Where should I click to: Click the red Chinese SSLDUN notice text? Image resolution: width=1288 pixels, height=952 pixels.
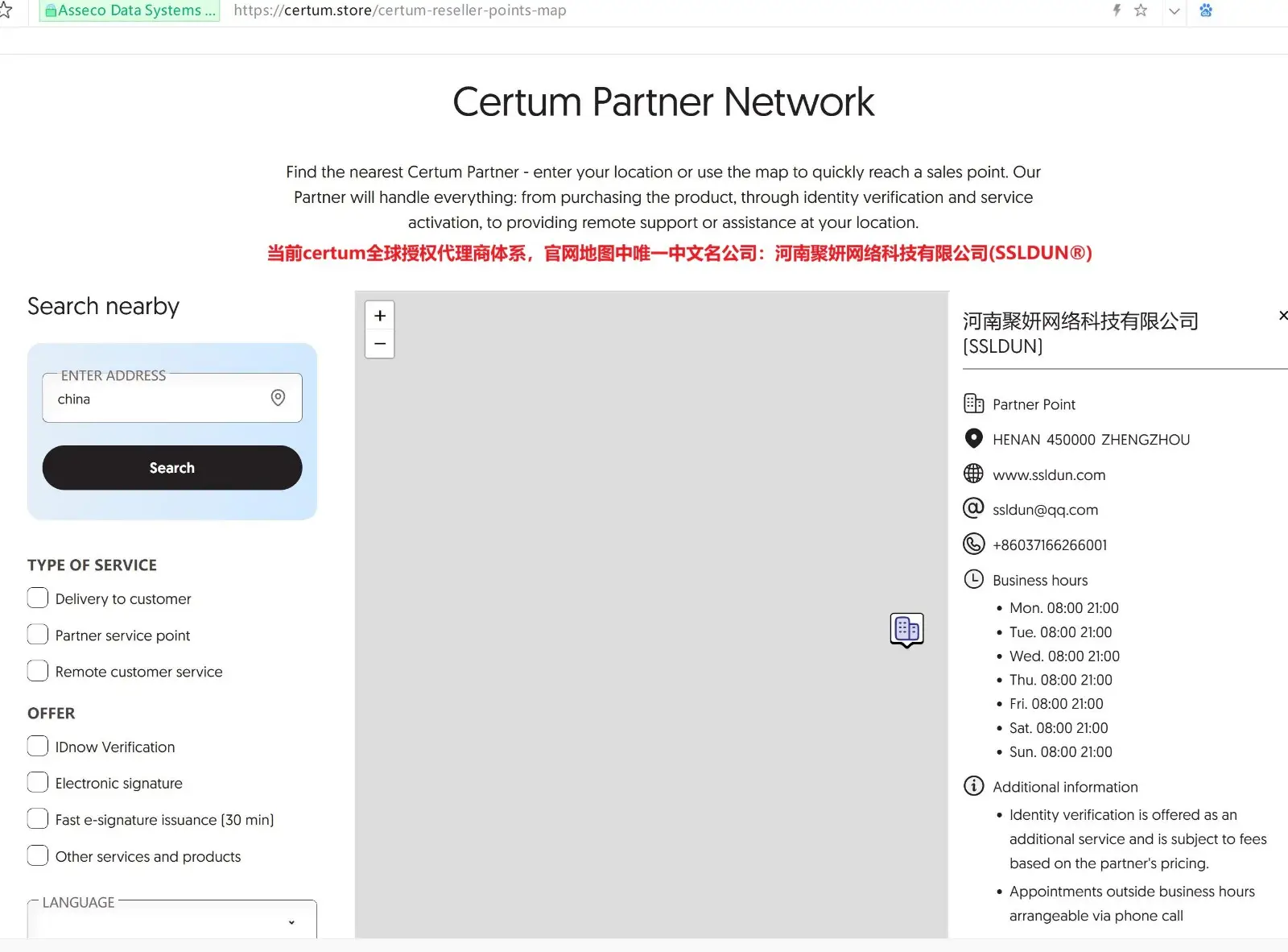679,253
